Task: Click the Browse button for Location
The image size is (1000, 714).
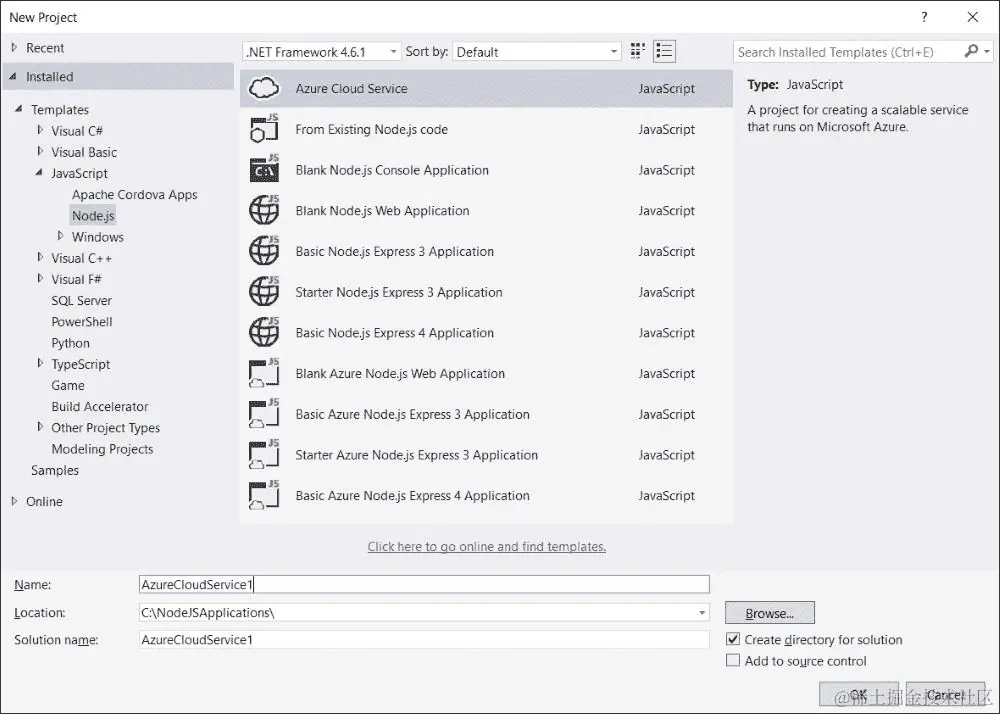Action: (x=769, y=612)
